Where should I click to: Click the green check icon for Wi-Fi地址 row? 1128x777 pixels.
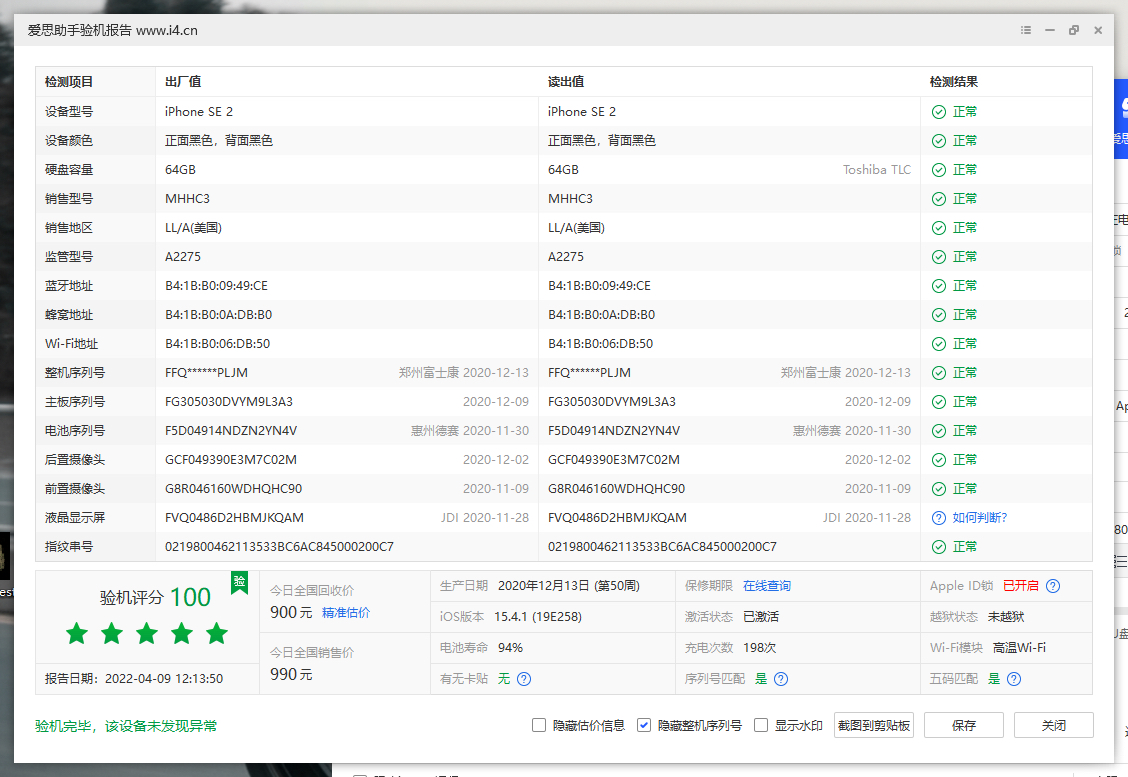pyautogui.click(x=938, y=343)
